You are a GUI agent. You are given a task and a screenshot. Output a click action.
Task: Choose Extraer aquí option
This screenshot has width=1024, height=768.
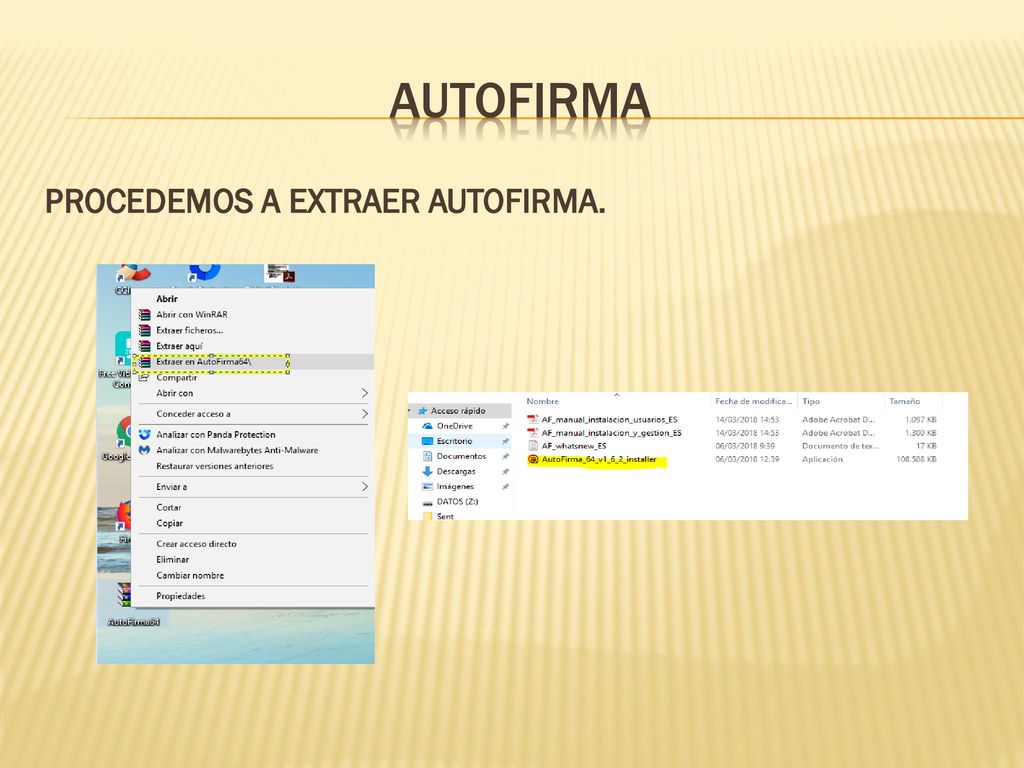(x=180, y=346)
